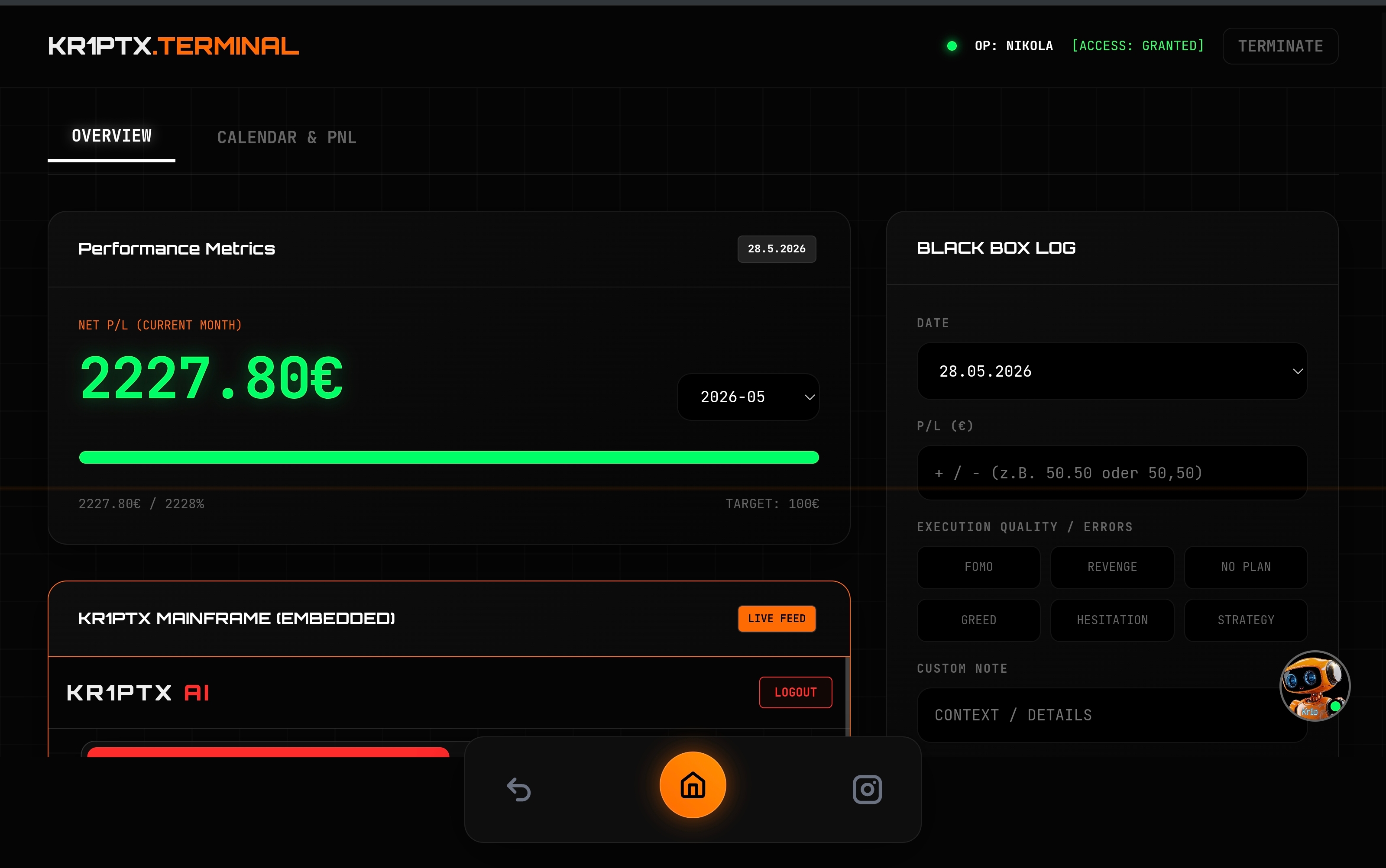Click the TARGET: 100€ text

click(772, 504)
